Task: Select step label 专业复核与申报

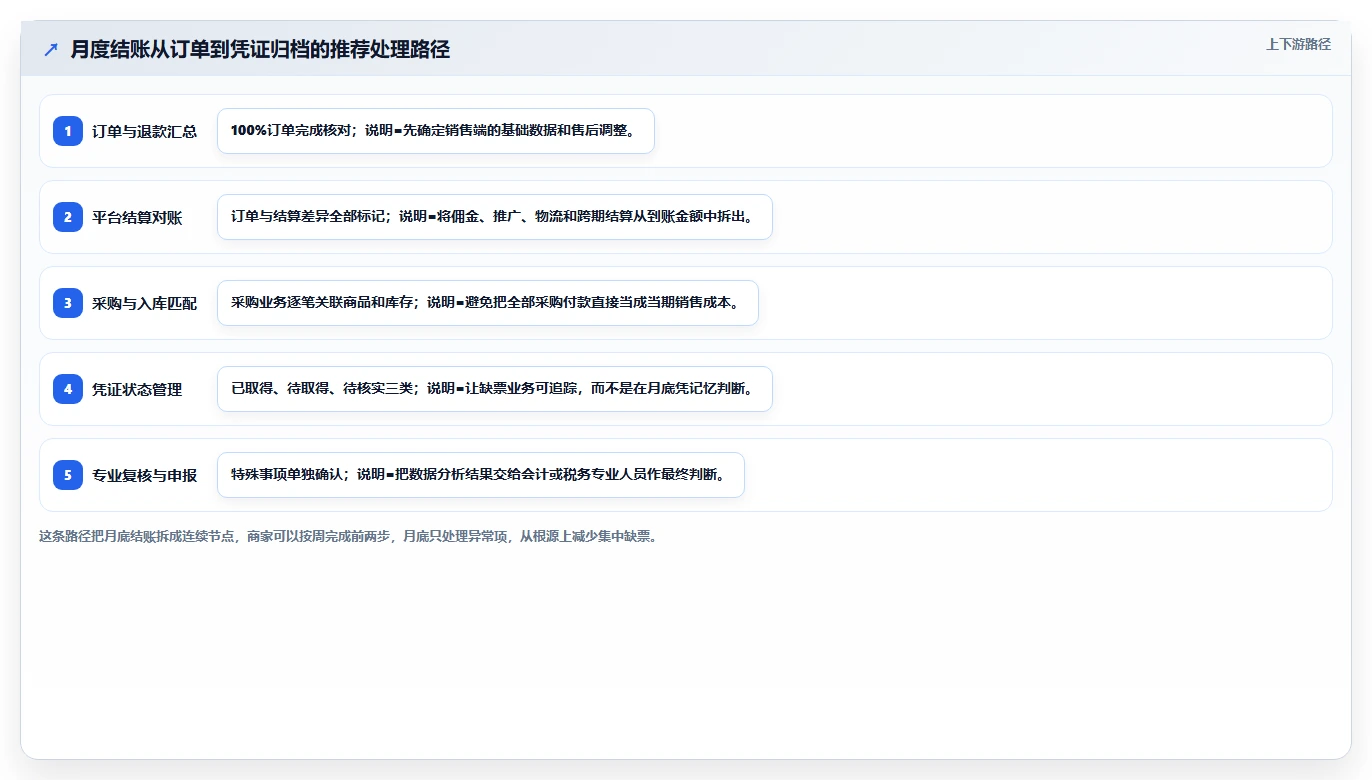Action: tap(145, 475)
